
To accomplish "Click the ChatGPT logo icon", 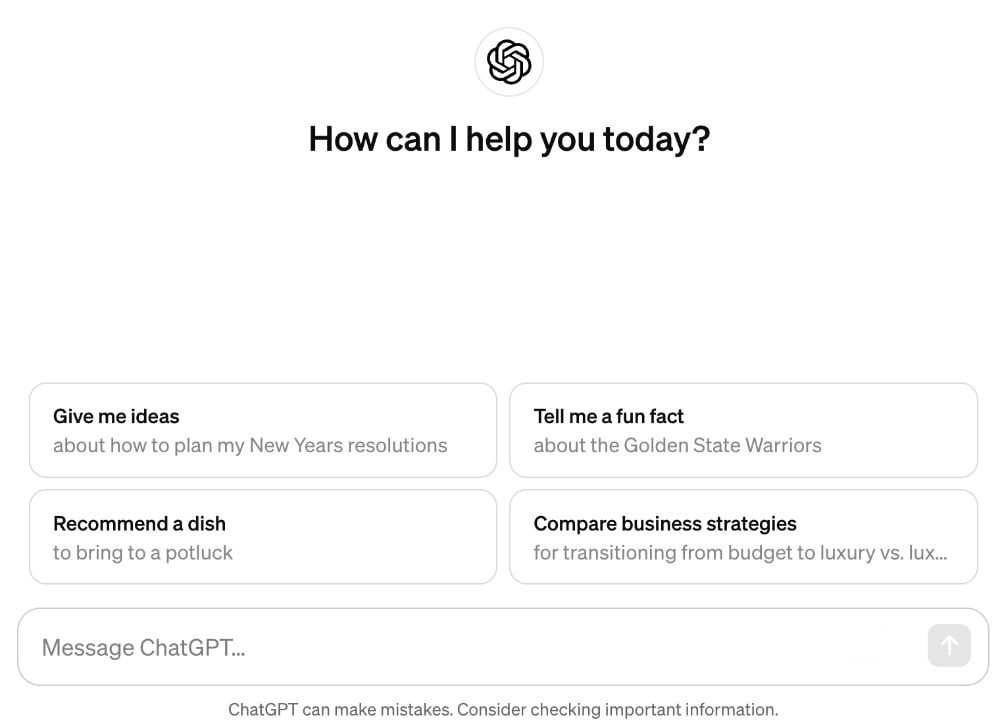I will coord(509,62).
